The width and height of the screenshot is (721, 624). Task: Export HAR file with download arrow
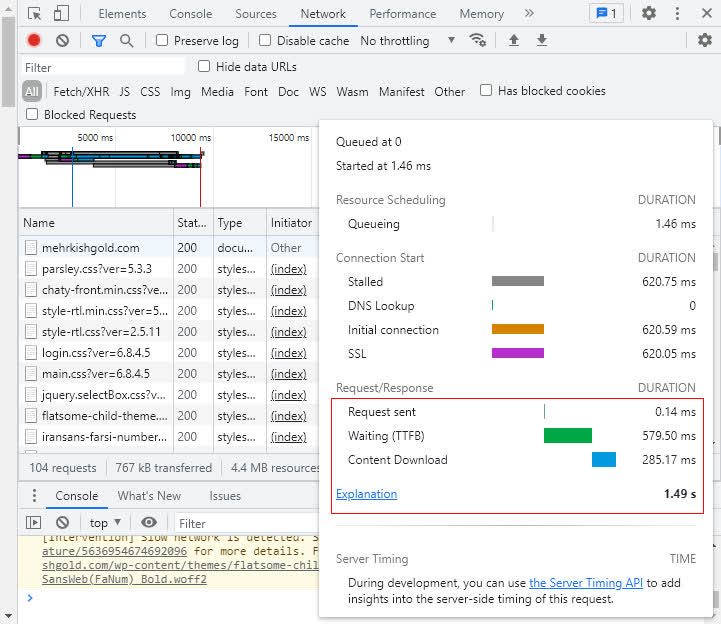[542, 40]
